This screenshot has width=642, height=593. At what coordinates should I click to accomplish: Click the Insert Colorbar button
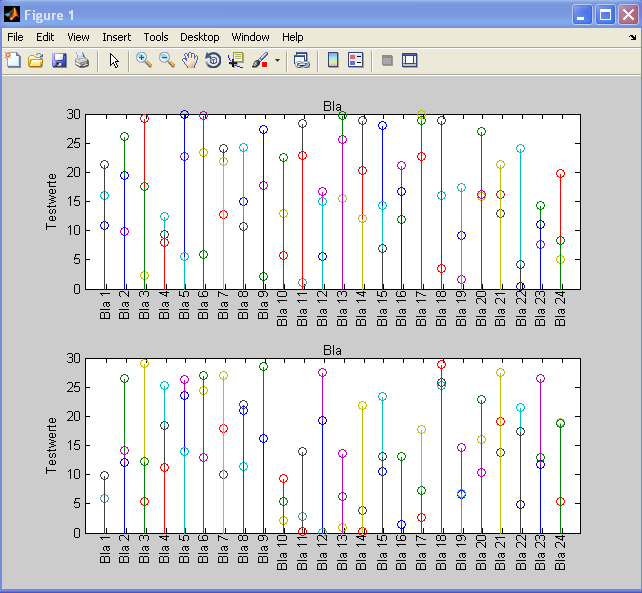(x=333, y=60)
